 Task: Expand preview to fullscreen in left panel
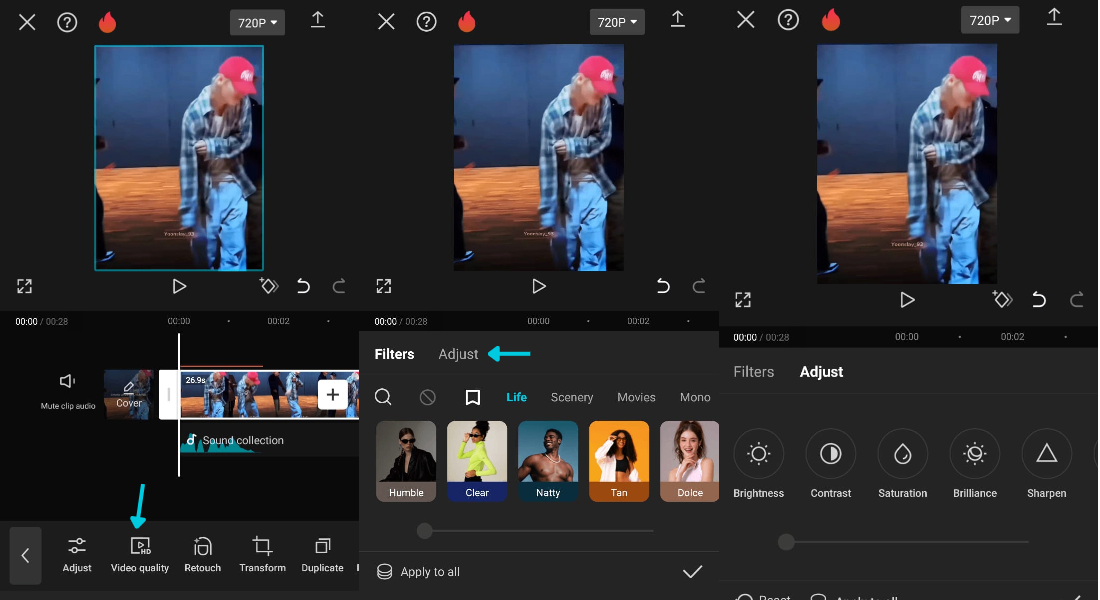click(25, 286)
